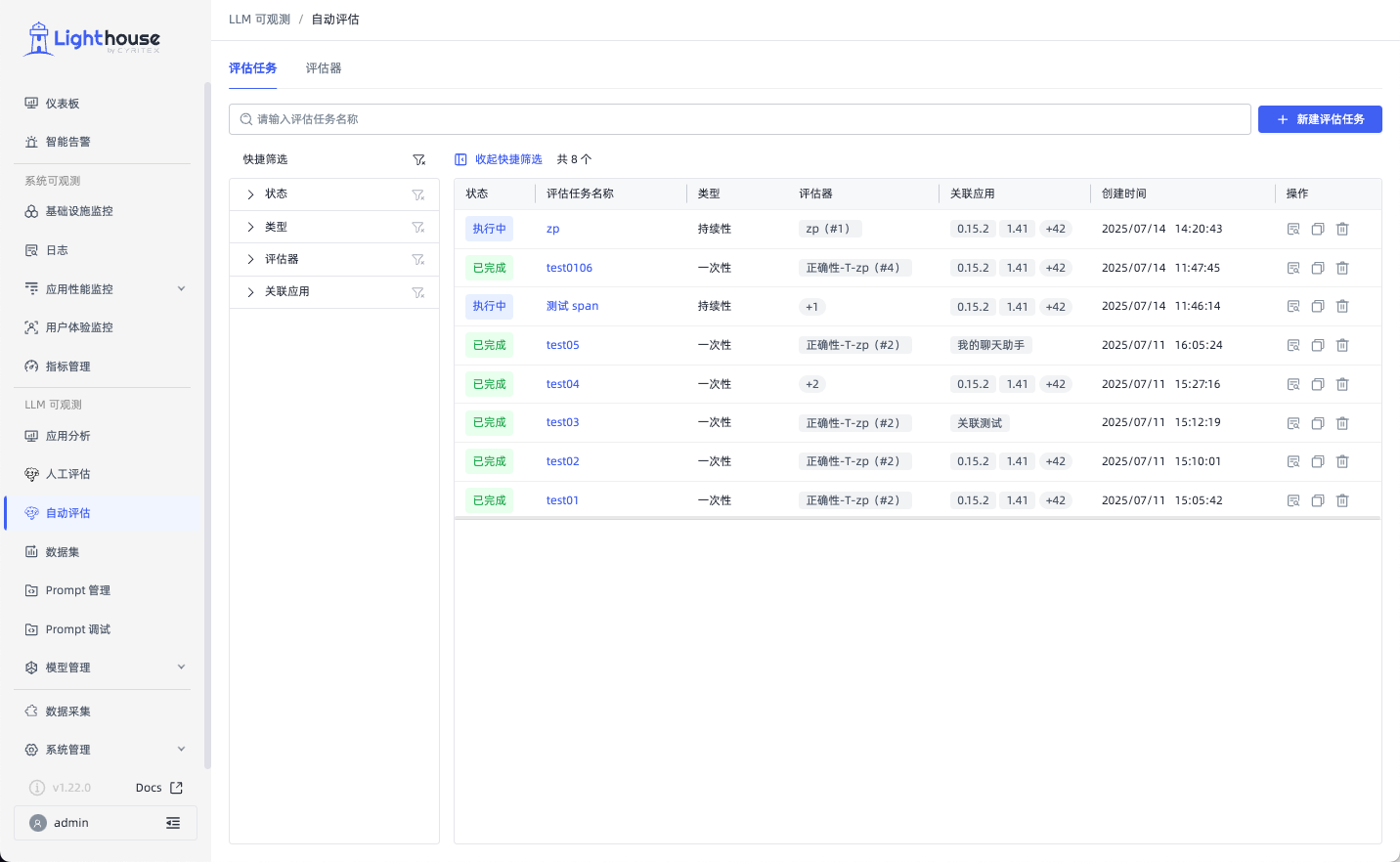Delete the test02 task
Image resolution: width=1400 pixels, height=862 pixels.
coord(1342,461)
